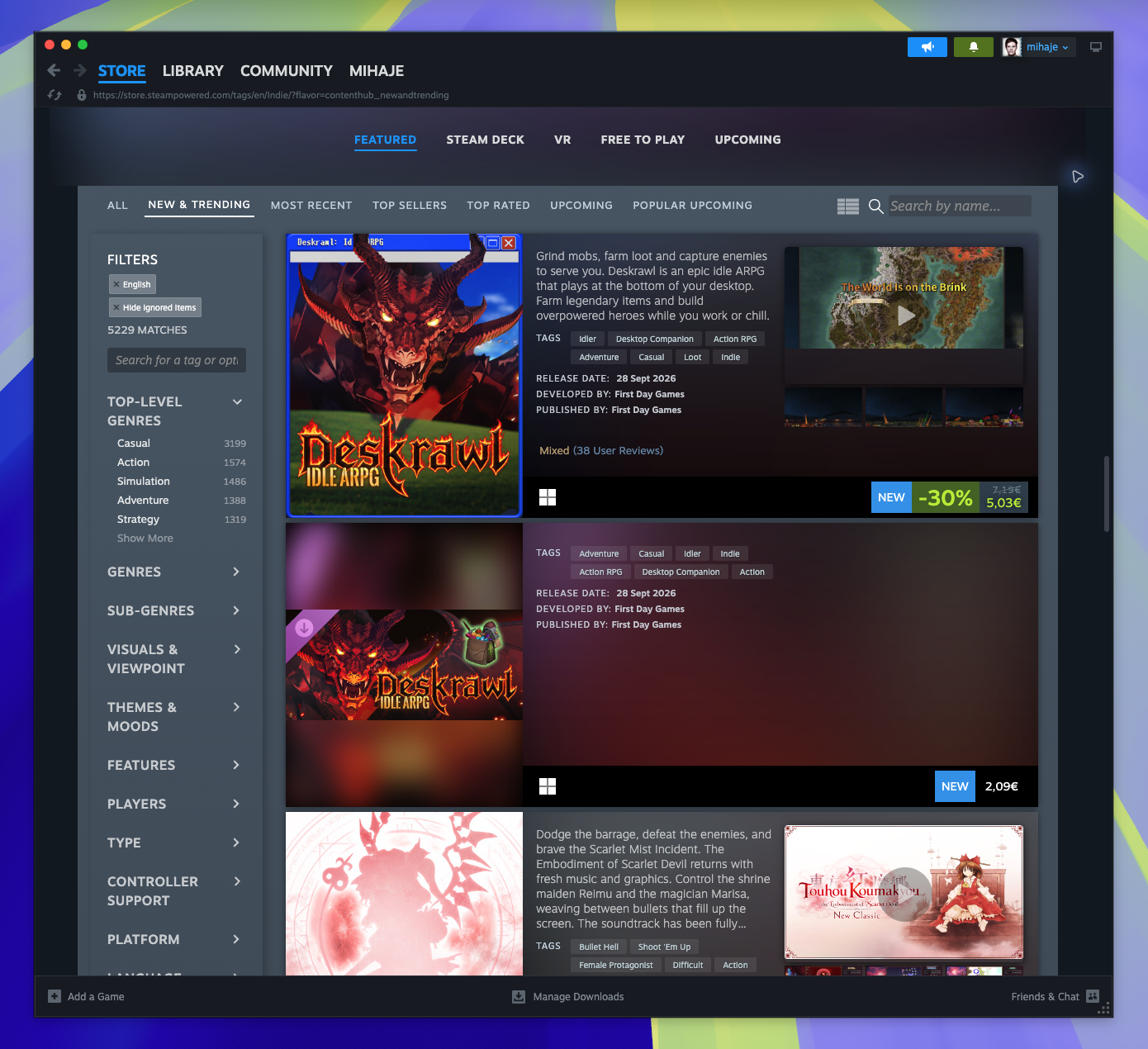Click the Desktop Companion tag on Deskrawl
This screenshot has height=1049, width=1148.
tap(655, 339)
